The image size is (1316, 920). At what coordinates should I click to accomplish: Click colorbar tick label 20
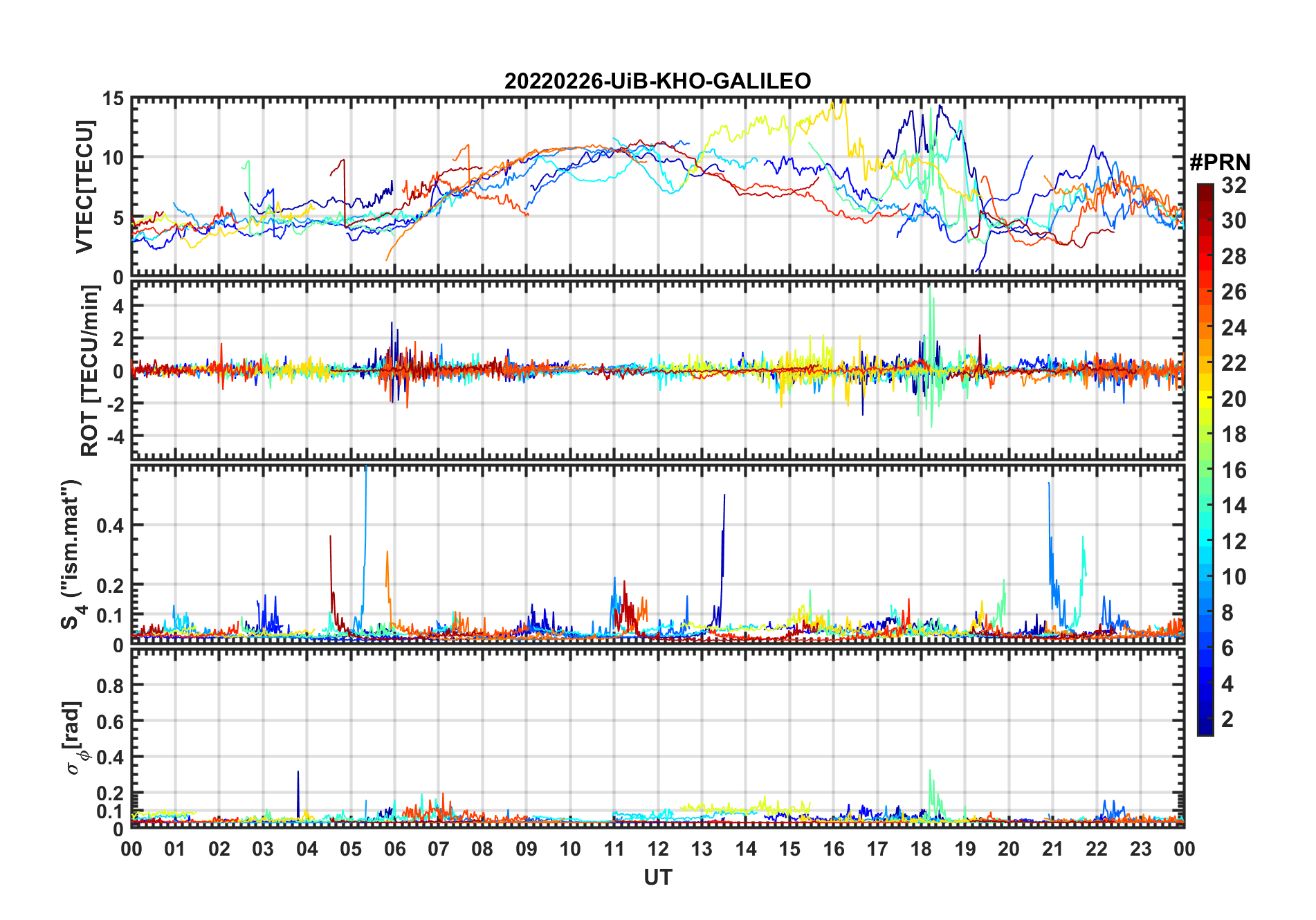point(1234,399)
